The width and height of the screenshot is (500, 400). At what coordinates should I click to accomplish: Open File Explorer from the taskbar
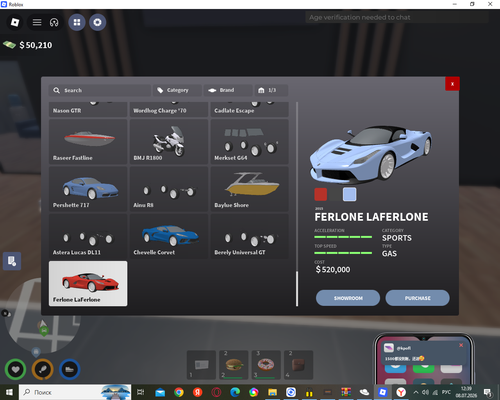coord(272,392)
